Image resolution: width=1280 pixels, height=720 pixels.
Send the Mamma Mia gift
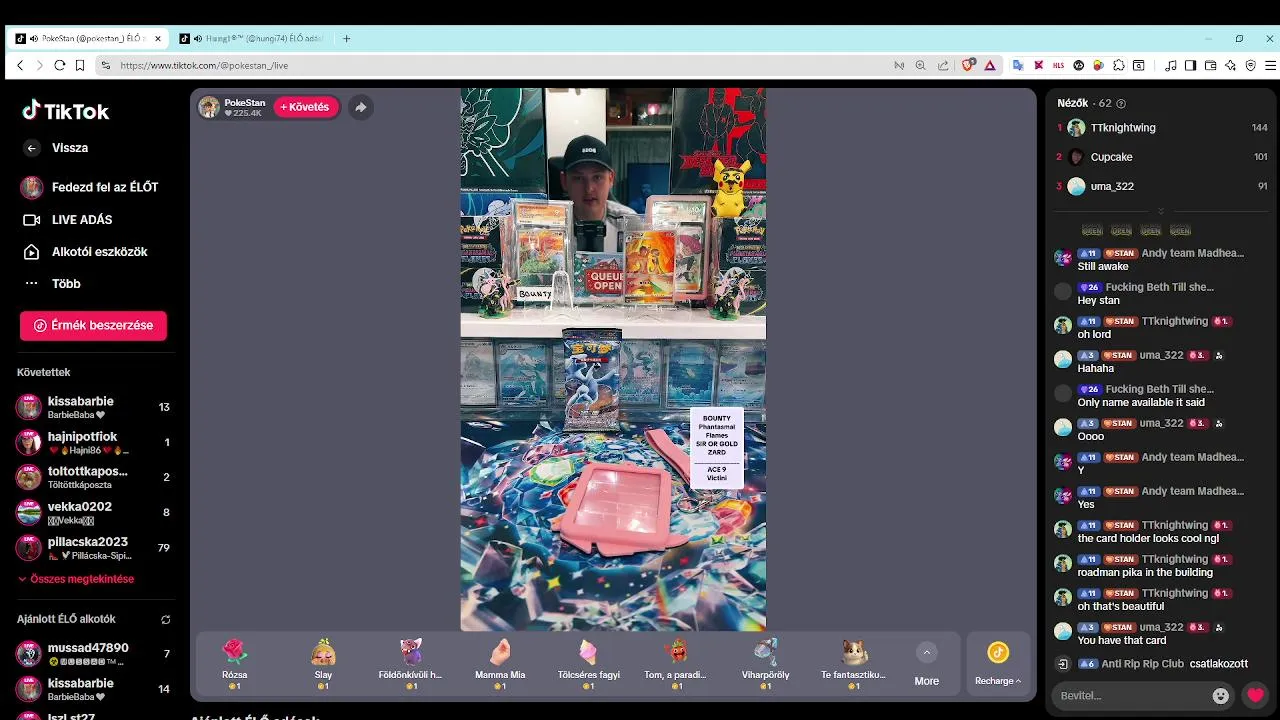[500, 663]
